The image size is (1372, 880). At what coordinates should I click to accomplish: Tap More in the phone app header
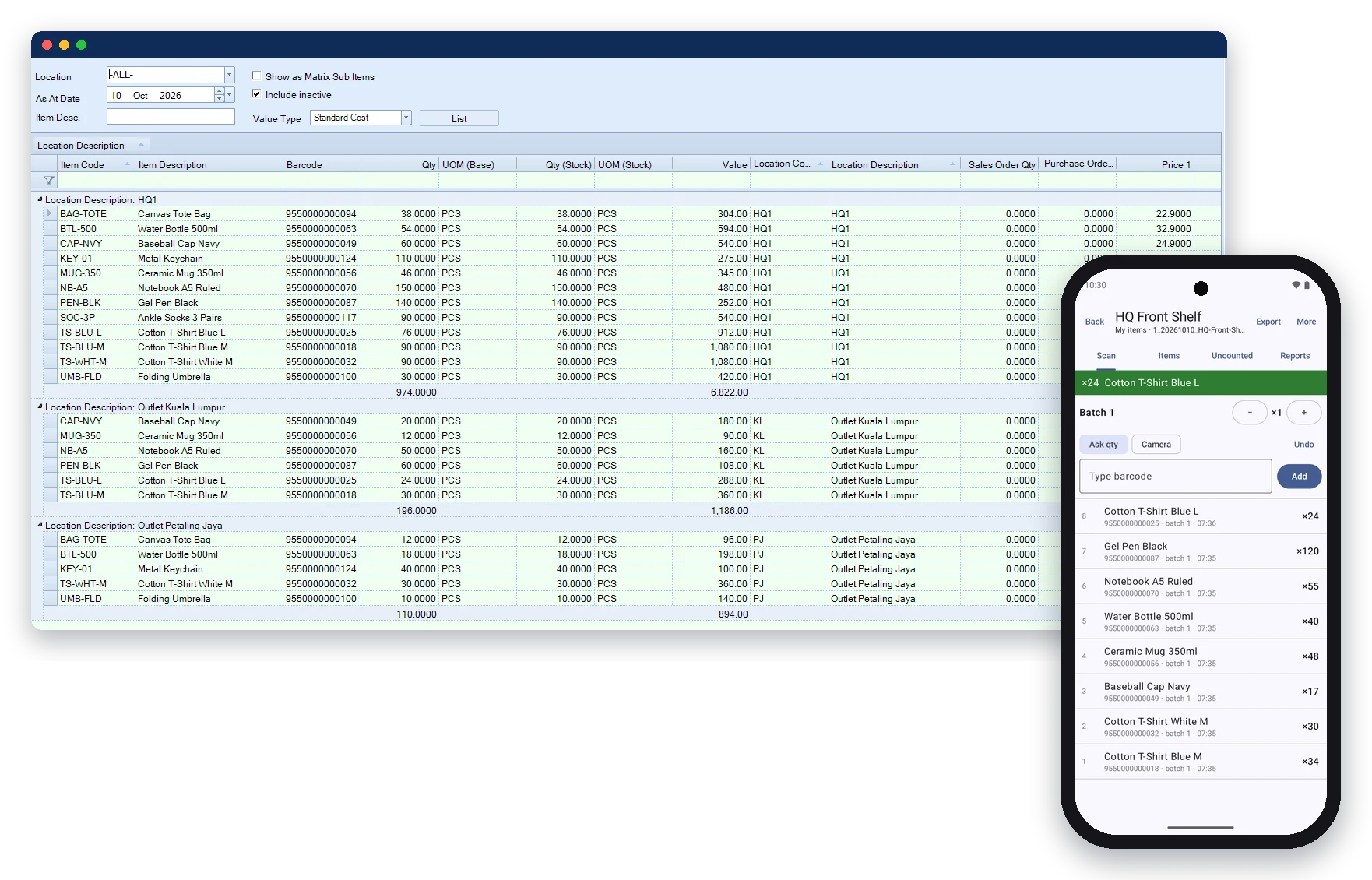(1306, 322)
